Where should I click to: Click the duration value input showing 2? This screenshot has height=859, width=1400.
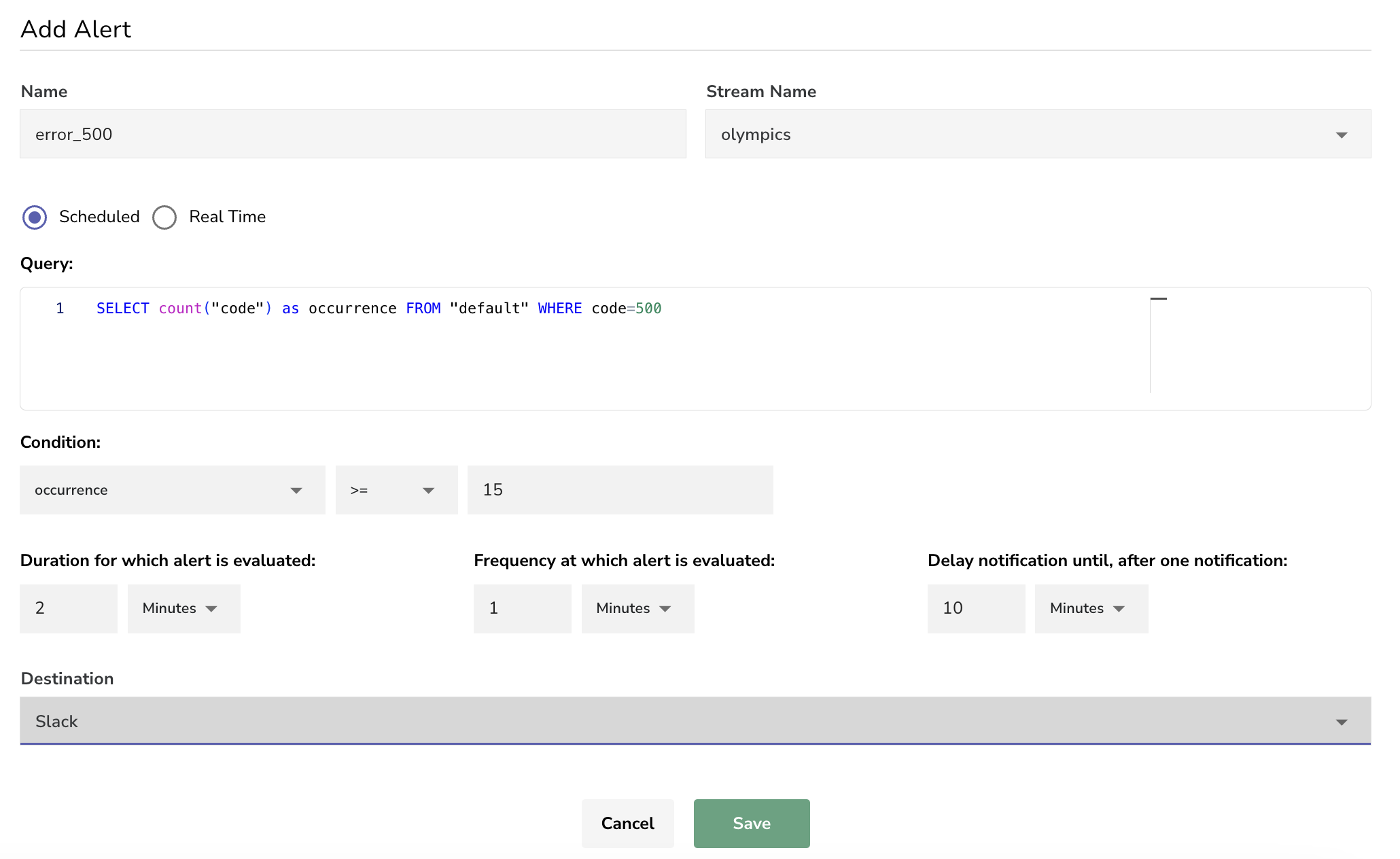(68, 608)
